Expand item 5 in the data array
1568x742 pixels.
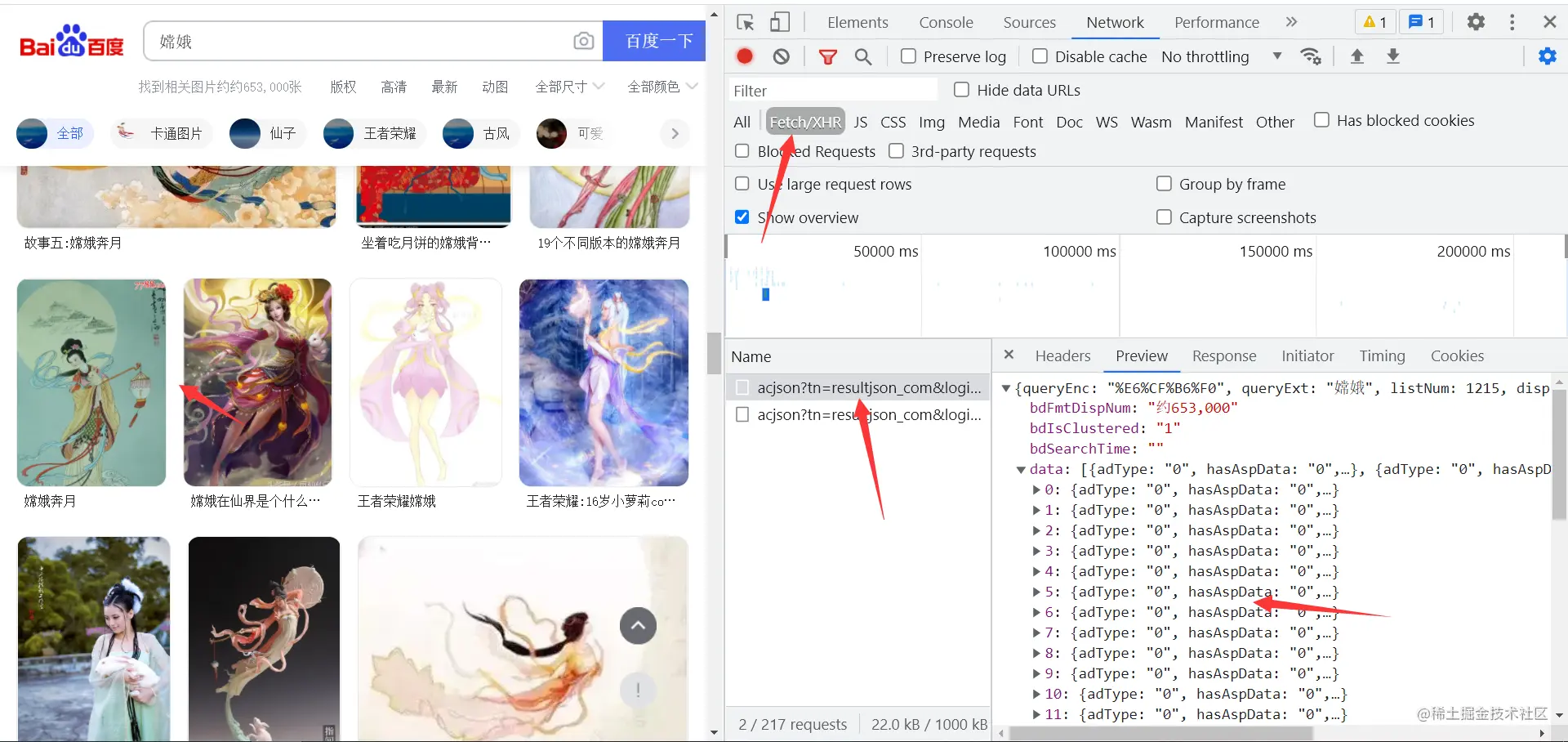tap(1036, 592)
